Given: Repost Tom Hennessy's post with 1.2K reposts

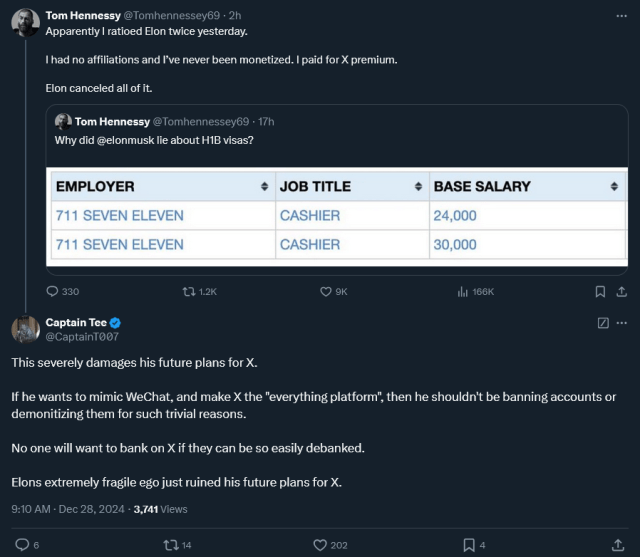Looking at the screenshot, I should [200, 291].
